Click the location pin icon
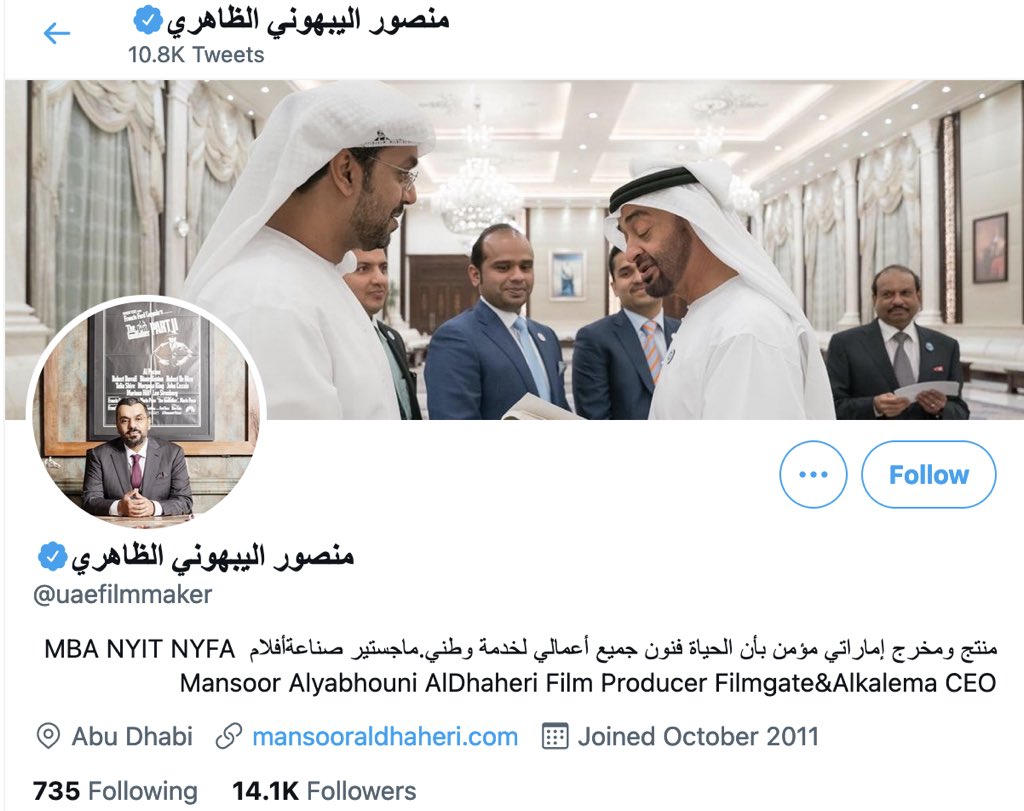The height and width of the screenshot is (811, 1024). coord(48,737)
